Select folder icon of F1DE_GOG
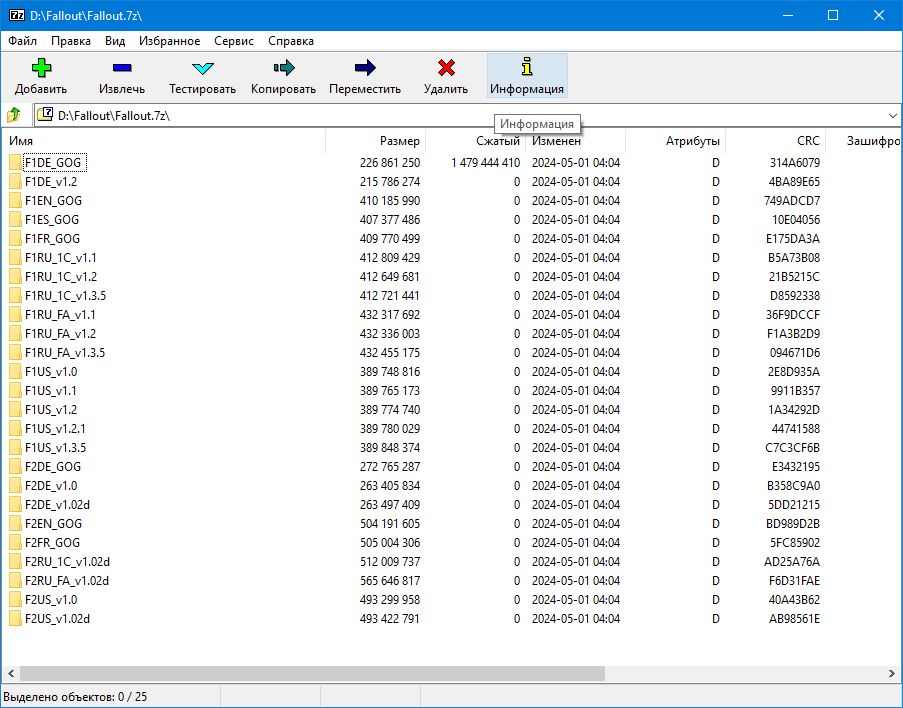The width and height of the screenshot is (903, 708). [x=16, y=162]
